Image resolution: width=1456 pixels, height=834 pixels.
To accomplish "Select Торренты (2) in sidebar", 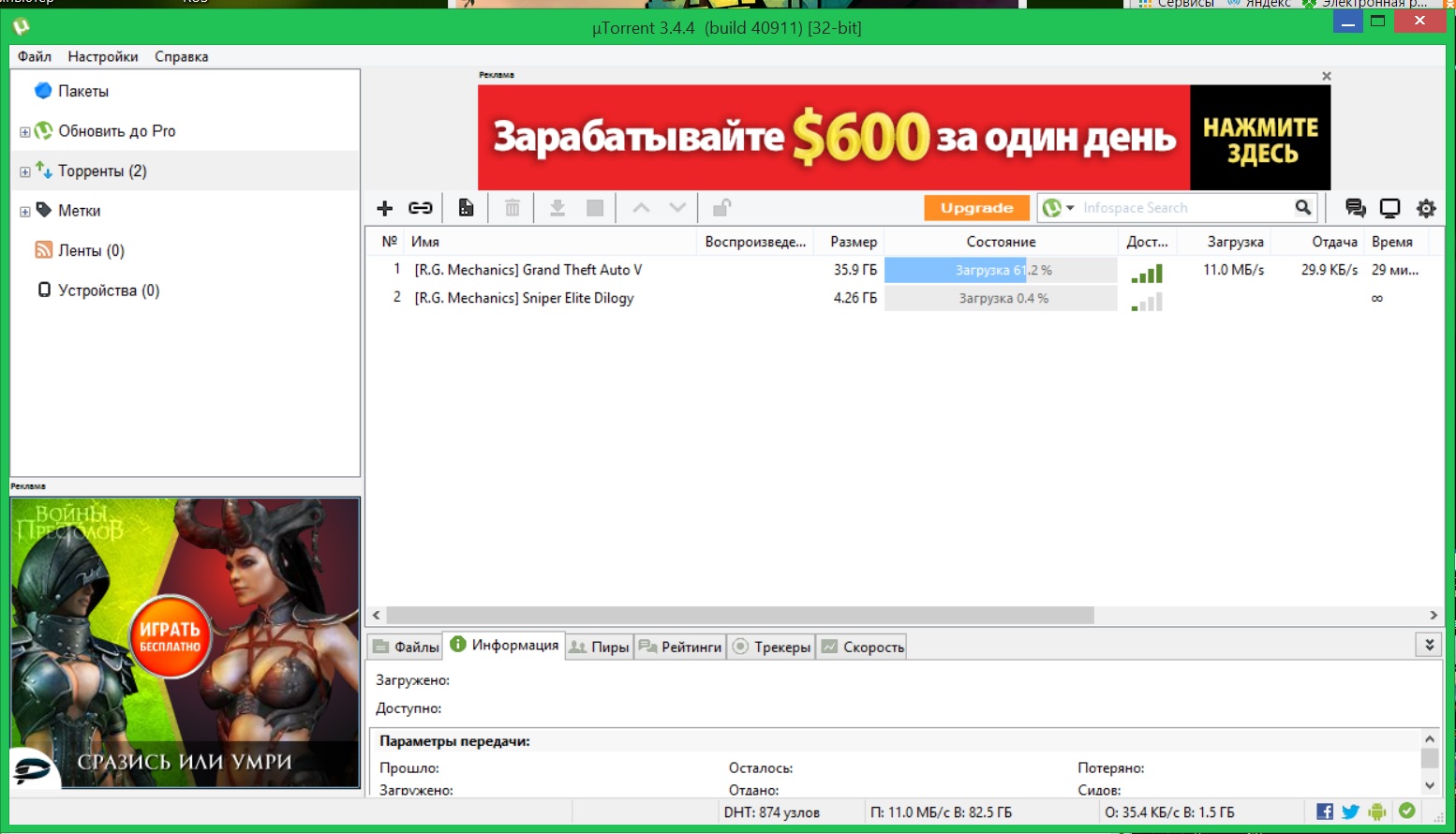I will (102, 171).
